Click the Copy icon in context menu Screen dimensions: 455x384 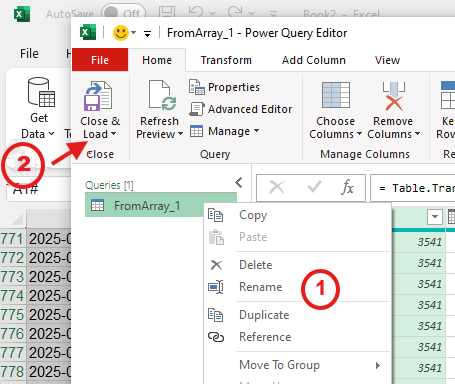(x=215, y=215)
